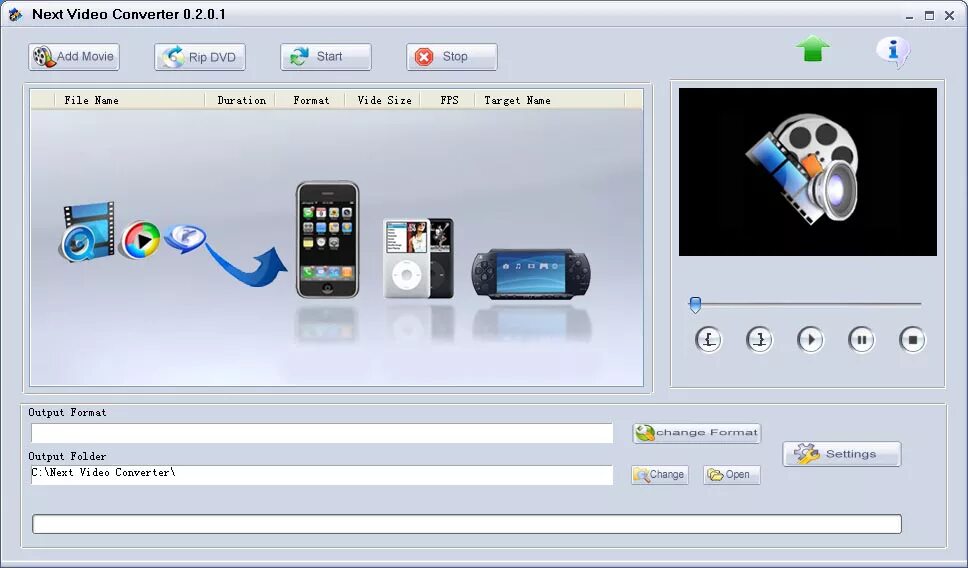Minimize the Next Video Converter window

click(x=909, y=16)
